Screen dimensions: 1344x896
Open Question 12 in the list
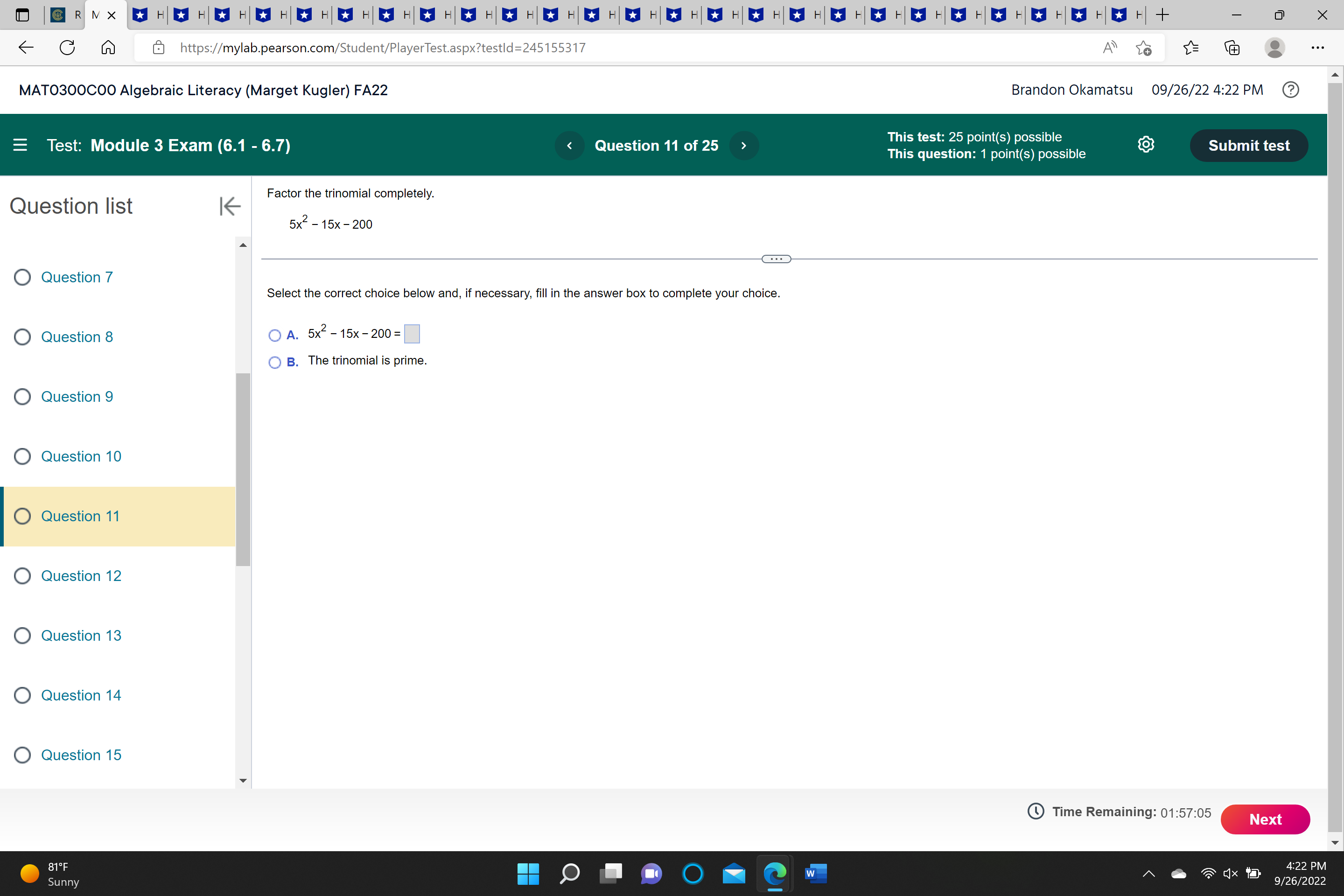[81, 575]
